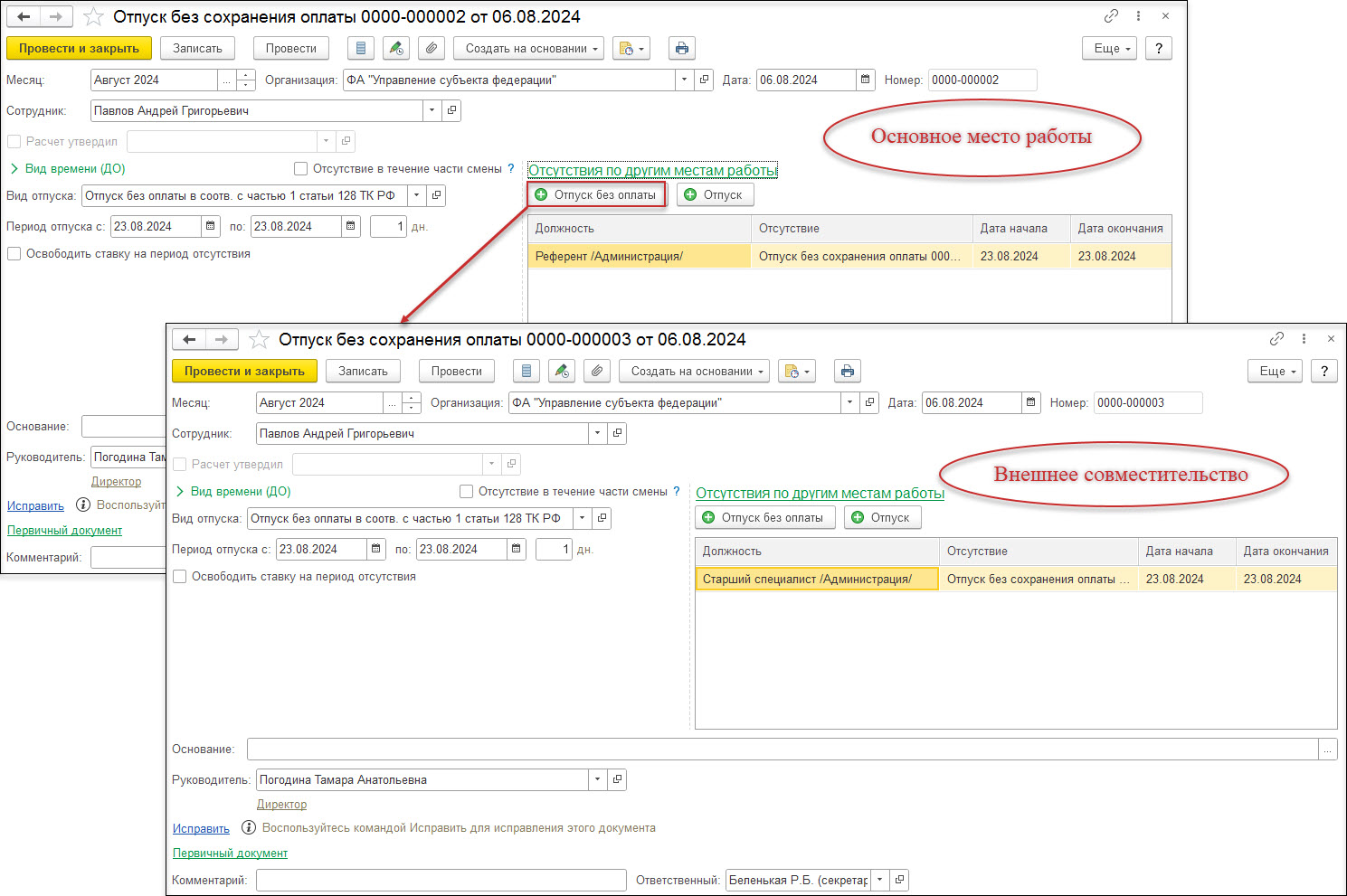
Task: Open calendar for Дата in document 0000-000003
Action: 1031,403
